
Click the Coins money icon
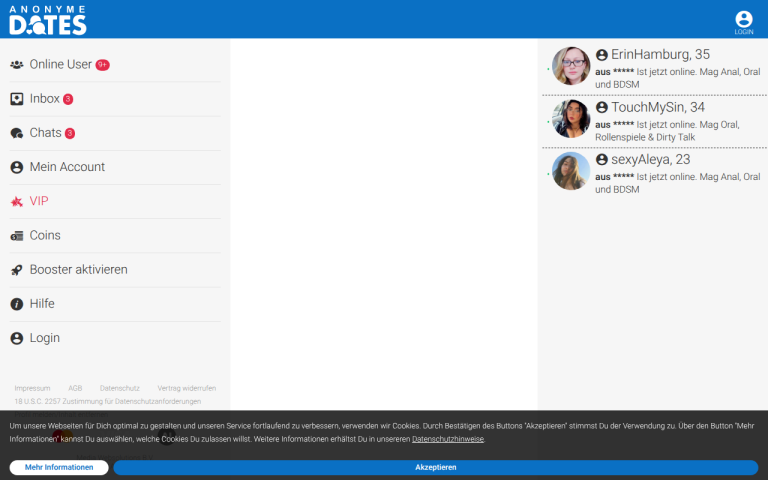coord(17,236)
